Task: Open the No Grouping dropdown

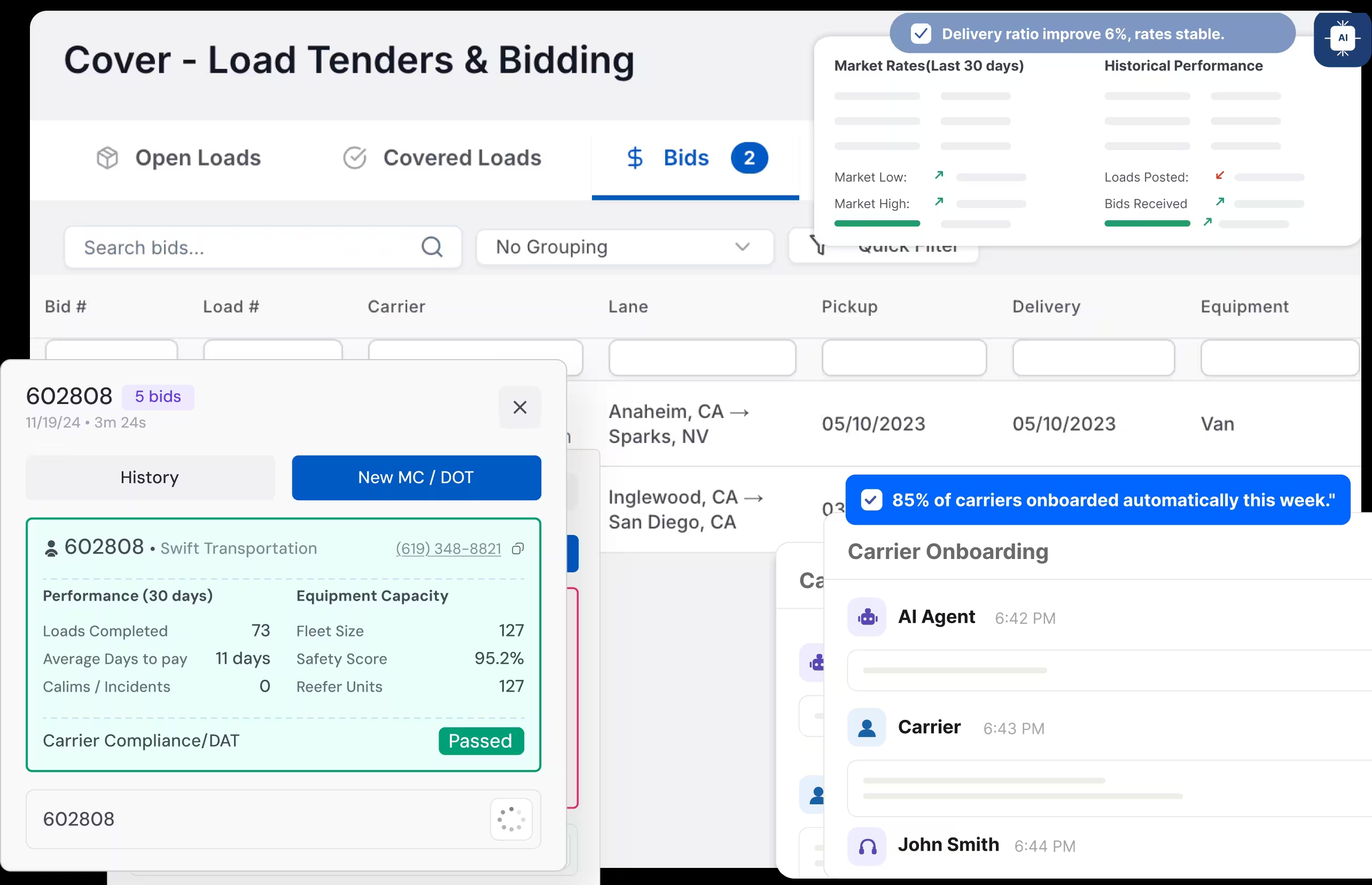Action: tap(625, 247)
